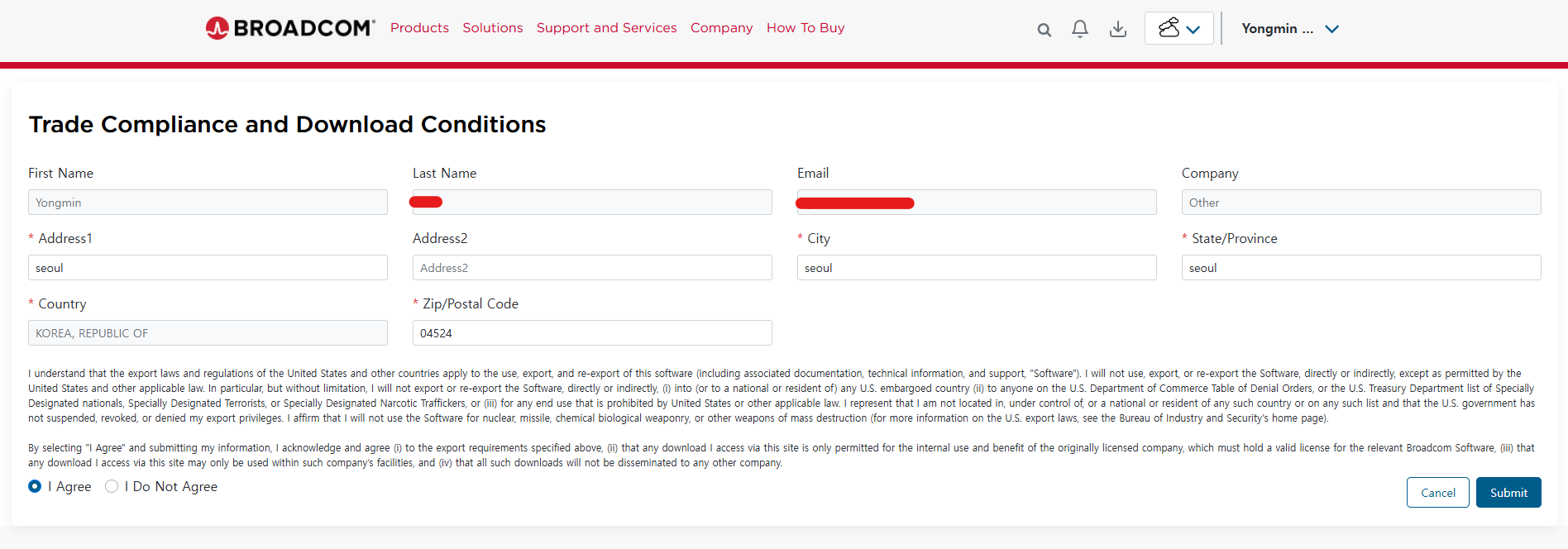Click the First Name field

(x=208, y=203)
